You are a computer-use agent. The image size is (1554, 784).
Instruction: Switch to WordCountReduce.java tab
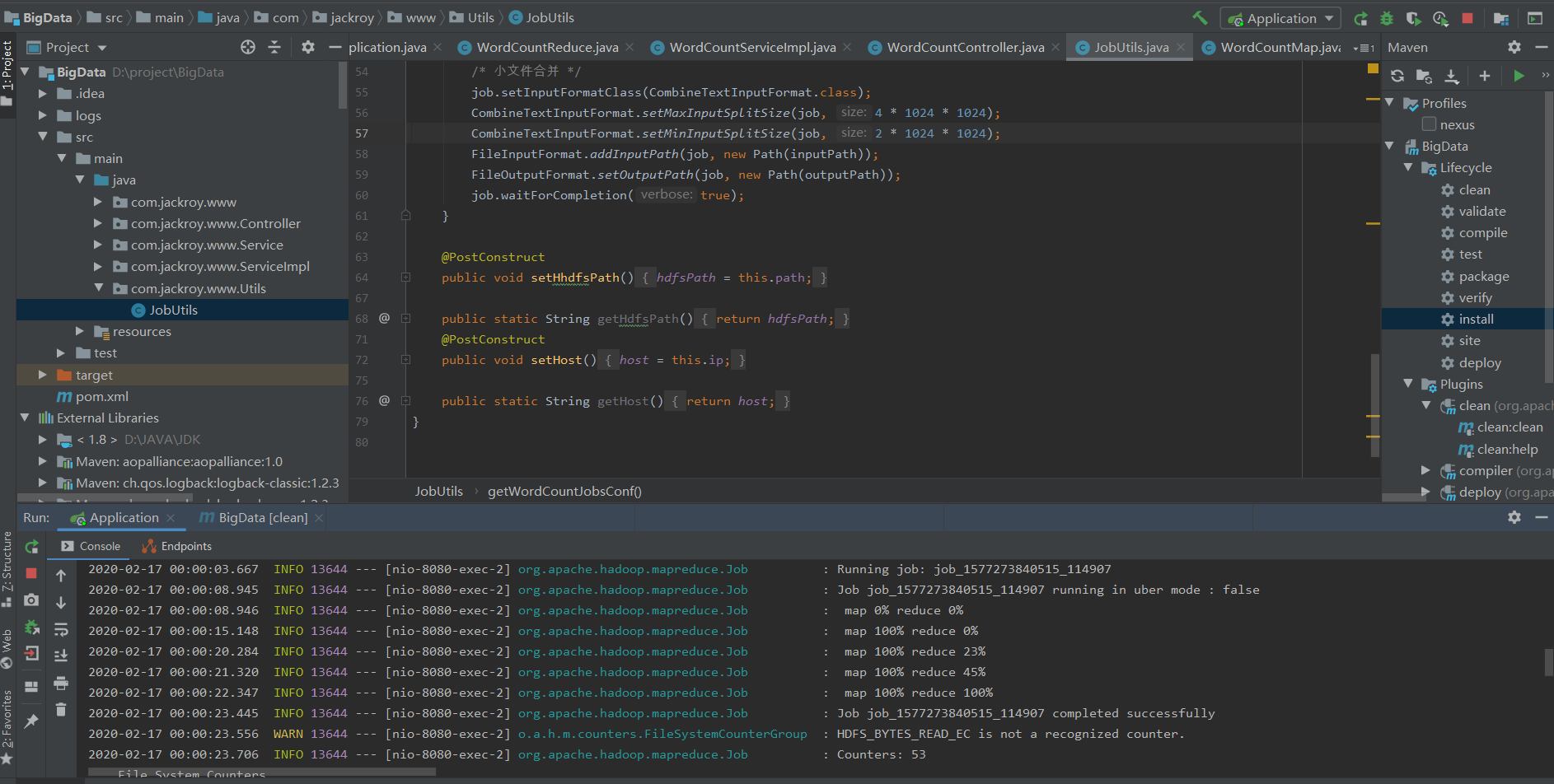pos(547,47)
